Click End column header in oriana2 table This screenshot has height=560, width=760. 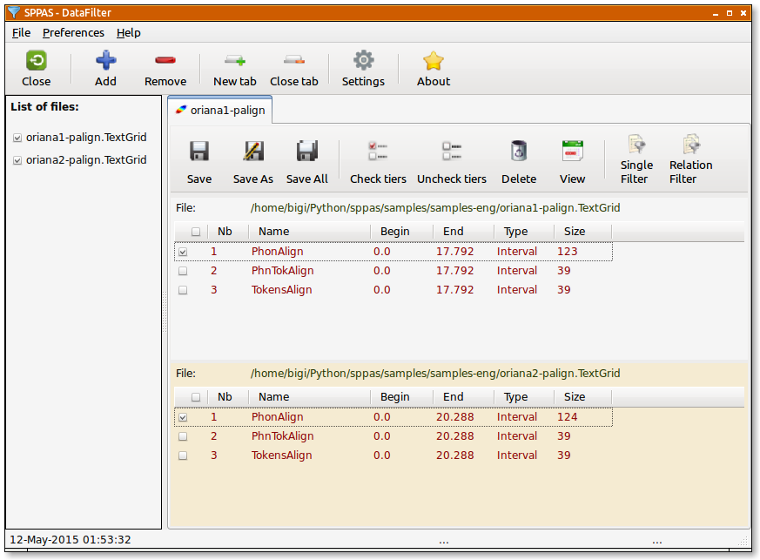463,397
